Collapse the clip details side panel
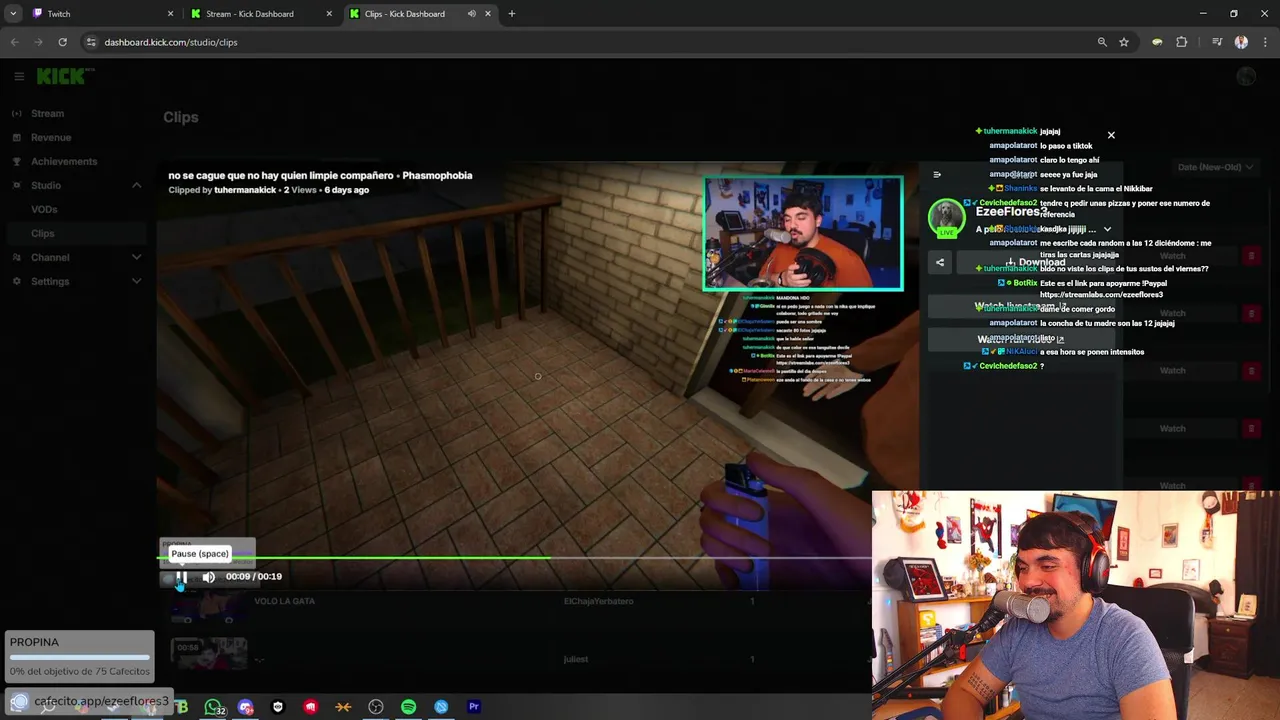The width and height of the screenshot is (1280, 720). click(x=937, y=175)
